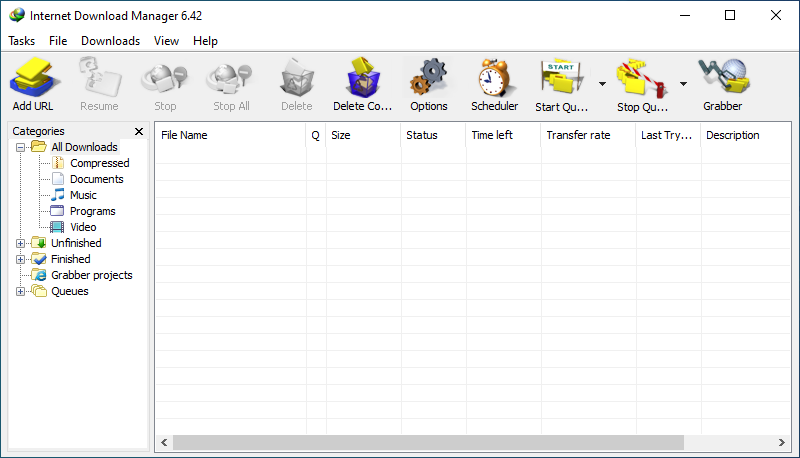Image resolution: width=800 pixels, height=458 pixels.
Task: Select the Queues label
Action: pos(70,291)
